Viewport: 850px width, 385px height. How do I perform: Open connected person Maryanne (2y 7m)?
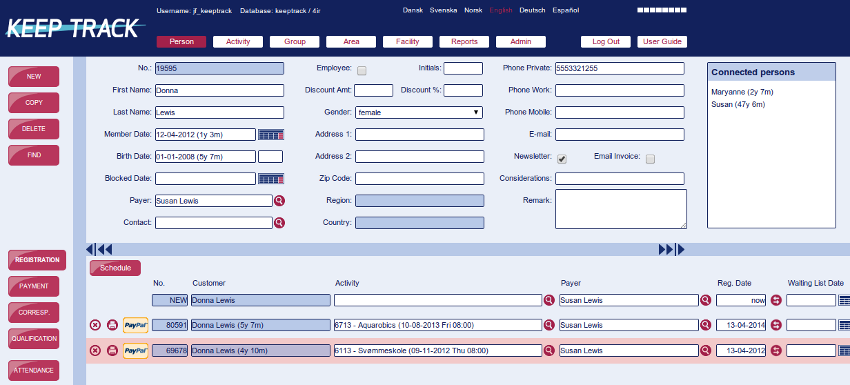pyautogui.click(x=742, y=92)
